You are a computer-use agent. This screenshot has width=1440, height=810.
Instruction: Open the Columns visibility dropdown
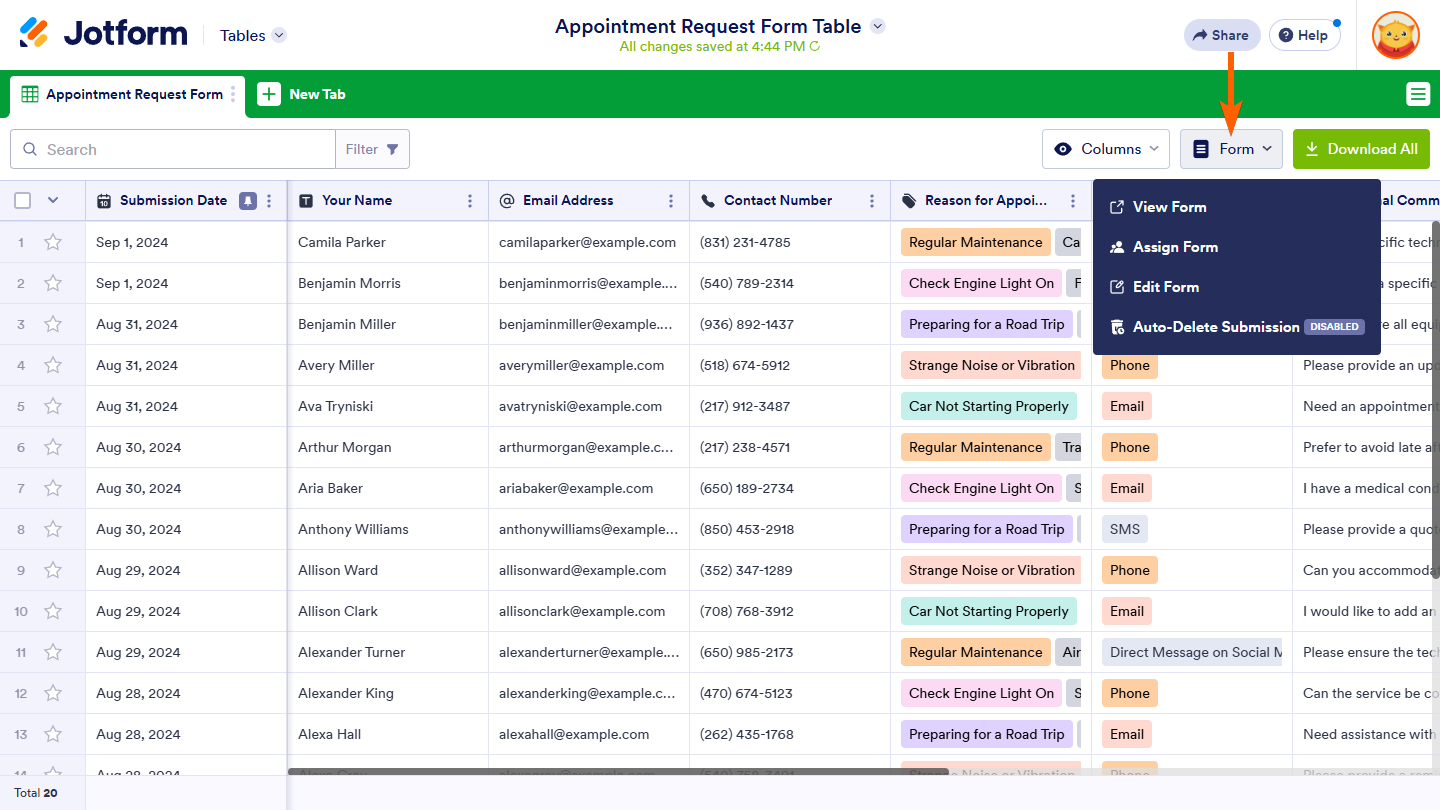(x=1105, y=149)
